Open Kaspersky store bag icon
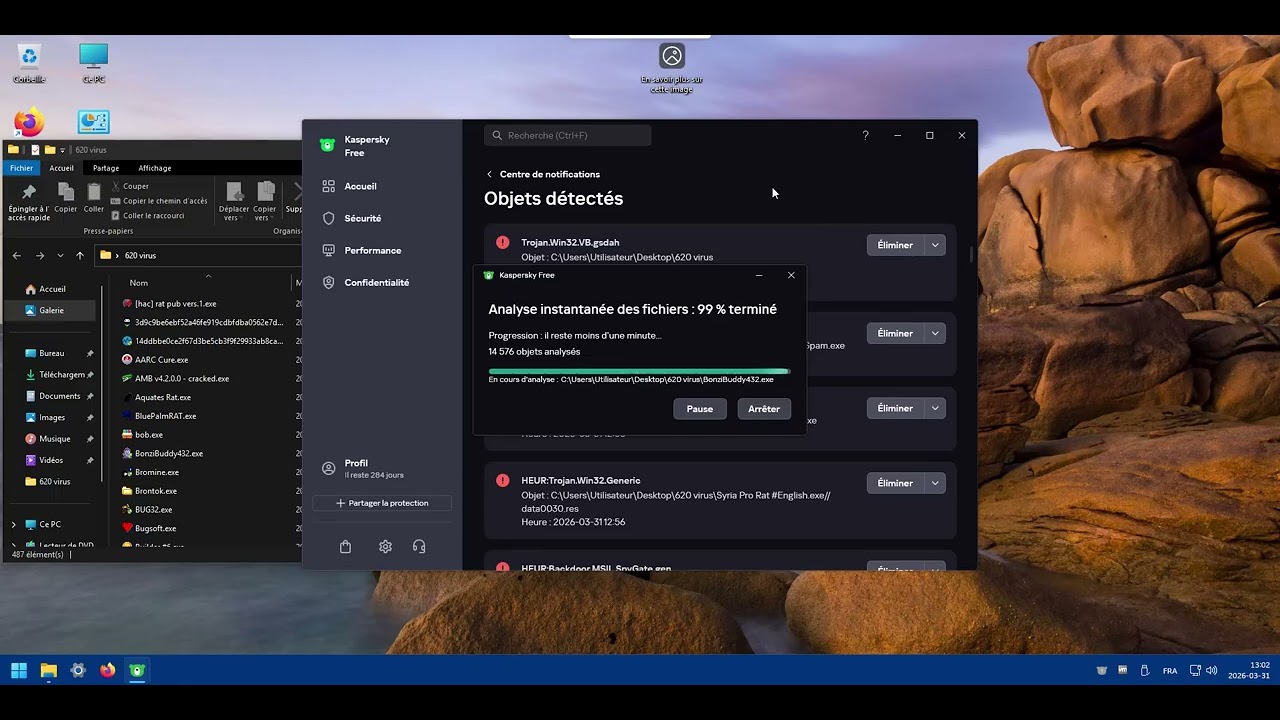Viewport: 1280px width, 720px height. click(x=345, y=547)
